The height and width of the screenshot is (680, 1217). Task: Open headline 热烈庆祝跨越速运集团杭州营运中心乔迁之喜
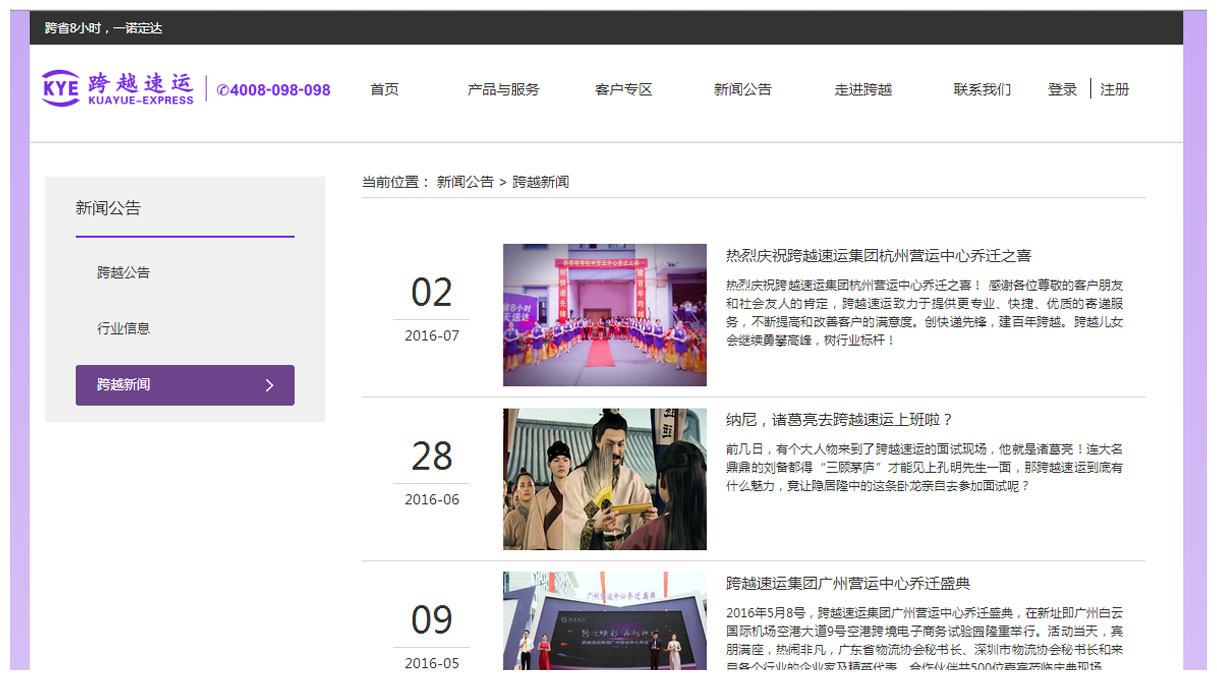[x=878, y=256]
